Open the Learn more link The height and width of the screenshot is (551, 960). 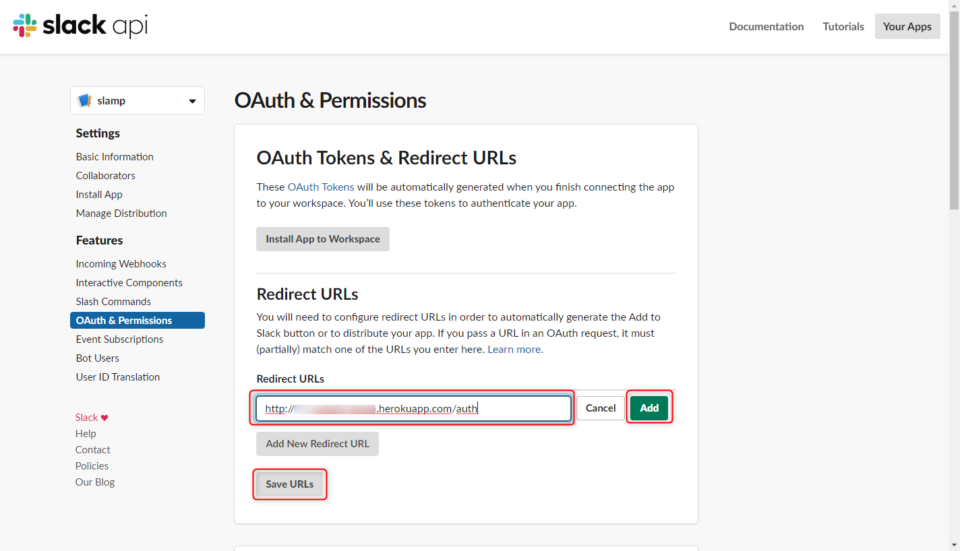click(x=514, y=349)
